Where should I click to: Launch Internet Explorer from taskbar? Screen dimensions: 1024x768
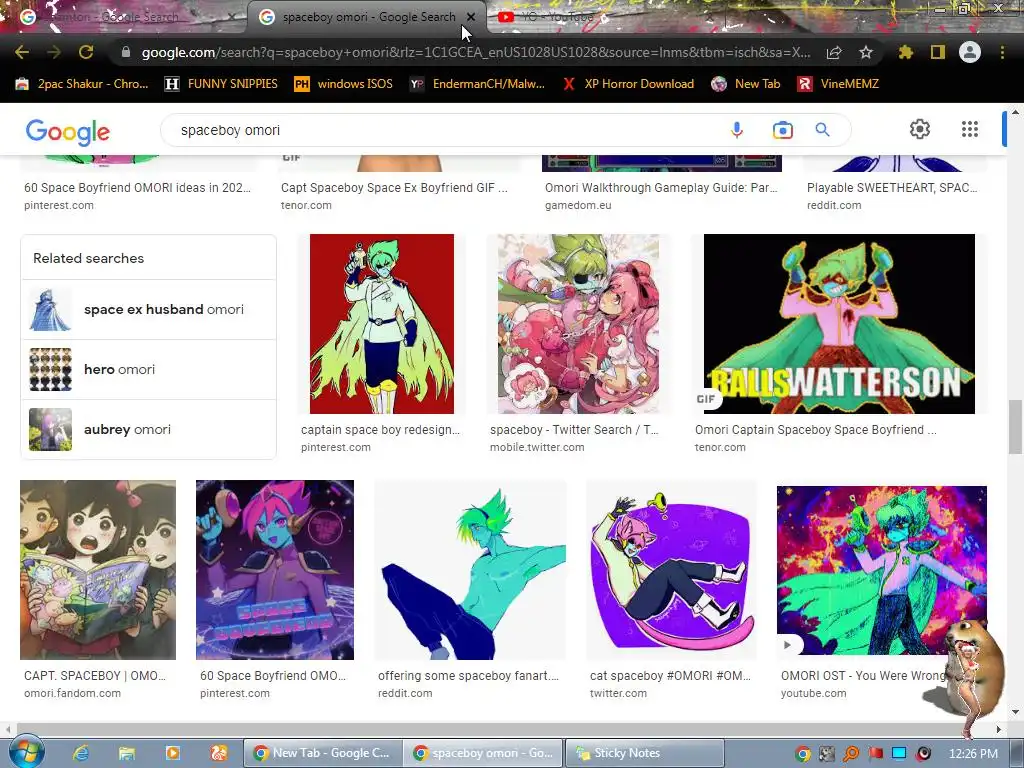tap(80, 753)
